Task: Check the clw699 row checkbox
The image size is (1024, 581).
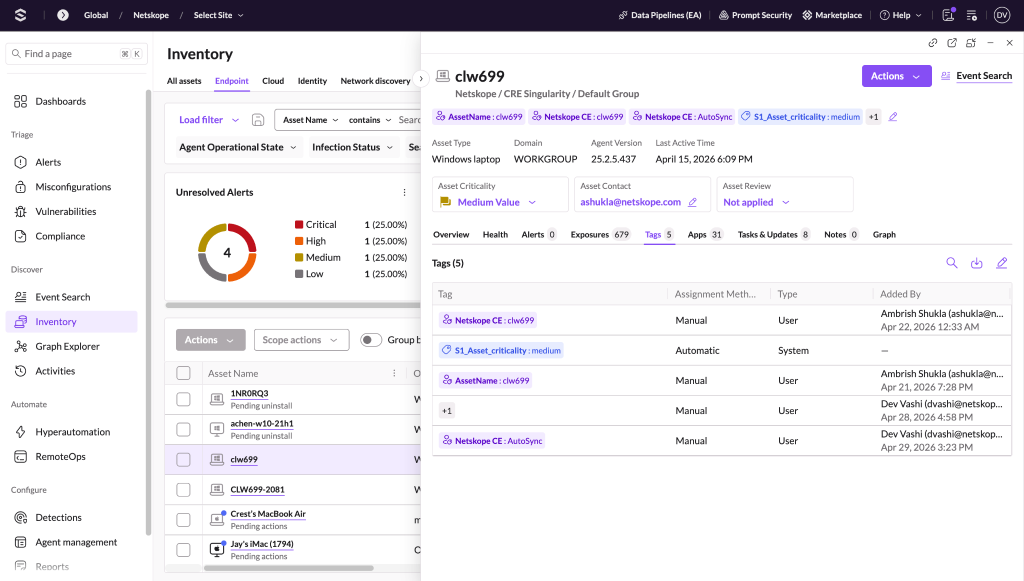Action: pyautogui.click(x=184, y=460)
